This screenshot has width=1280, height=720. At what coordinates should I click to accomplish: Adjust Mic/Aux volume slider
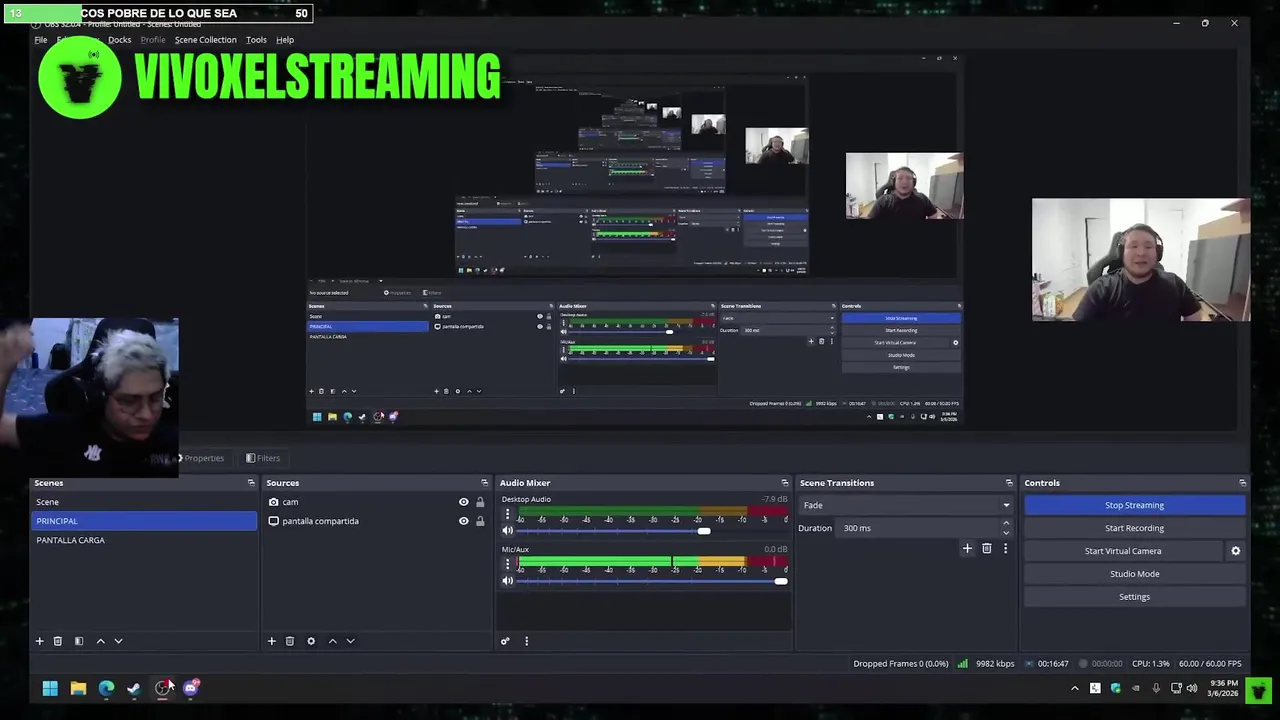coord(780,581)
